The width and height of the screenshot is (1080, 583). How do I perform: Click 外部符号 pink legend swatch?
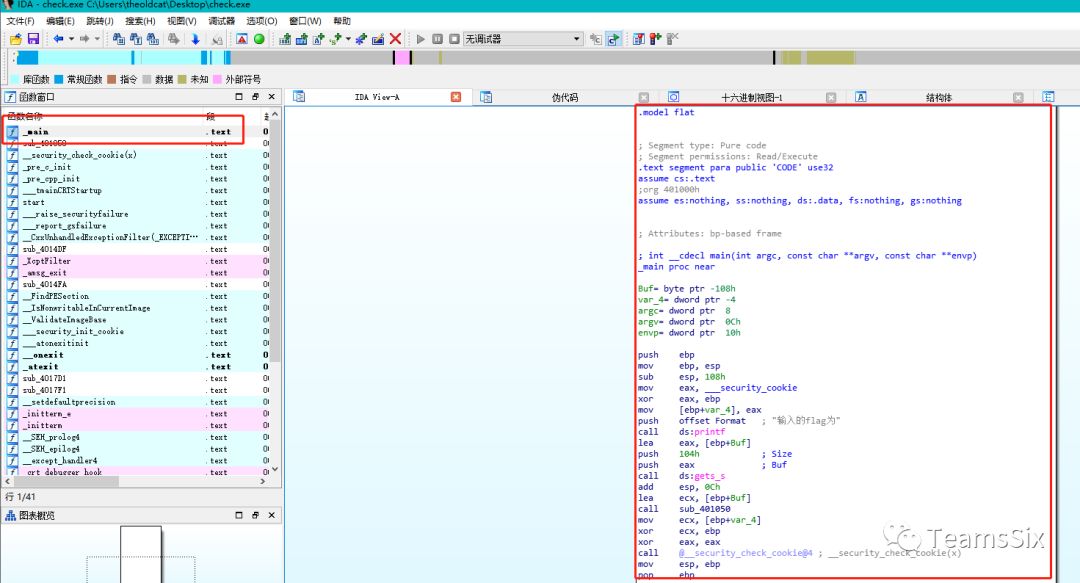218,79
